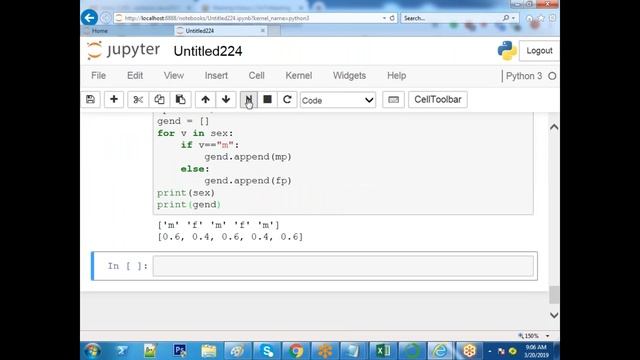Insert a cell below with plus icon

click(114, 100)
